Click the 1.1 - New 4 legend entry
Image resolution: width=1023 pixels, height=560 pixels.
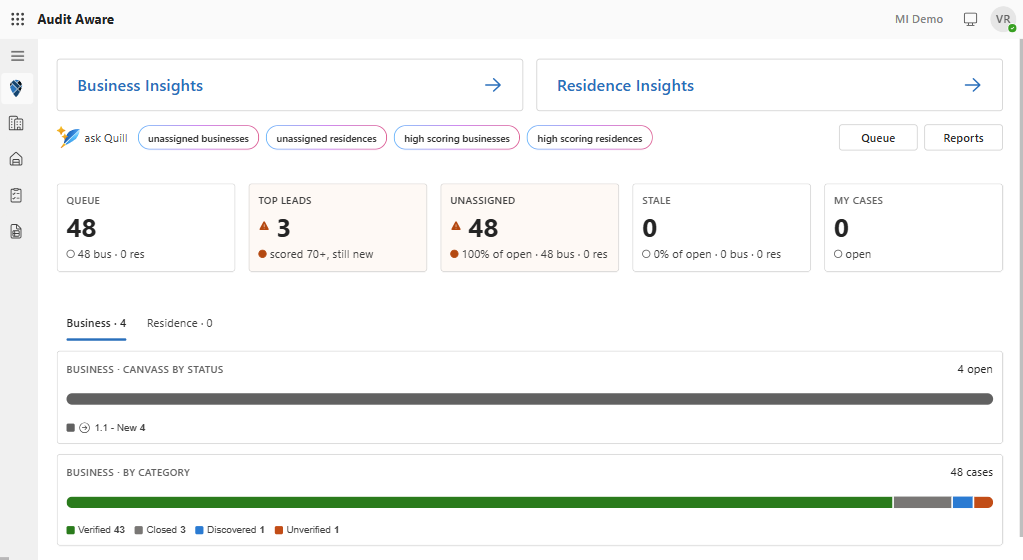[x=106, y=428]
